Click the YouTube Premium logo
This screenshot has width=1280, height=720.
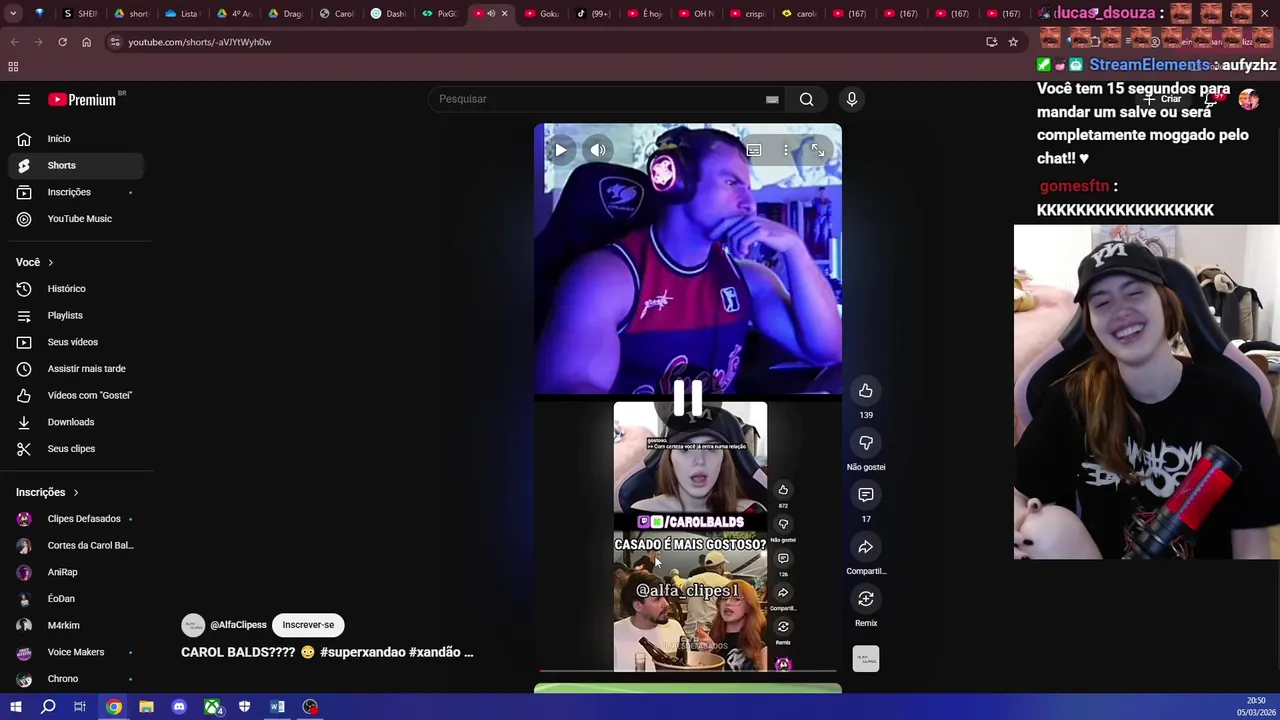click(x=84, y=99)
